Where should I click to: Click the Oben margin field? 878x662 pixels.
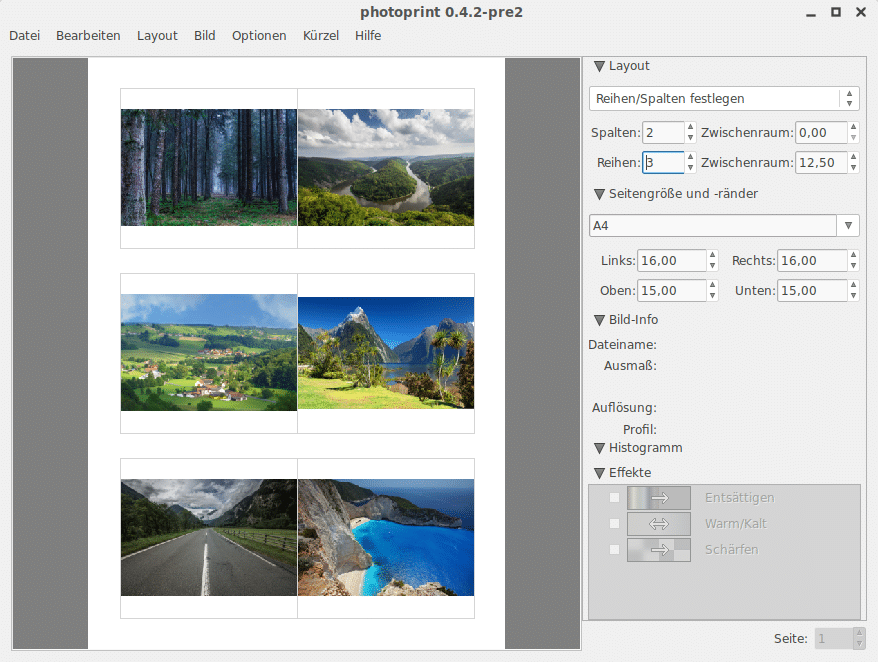coord(671,291)
